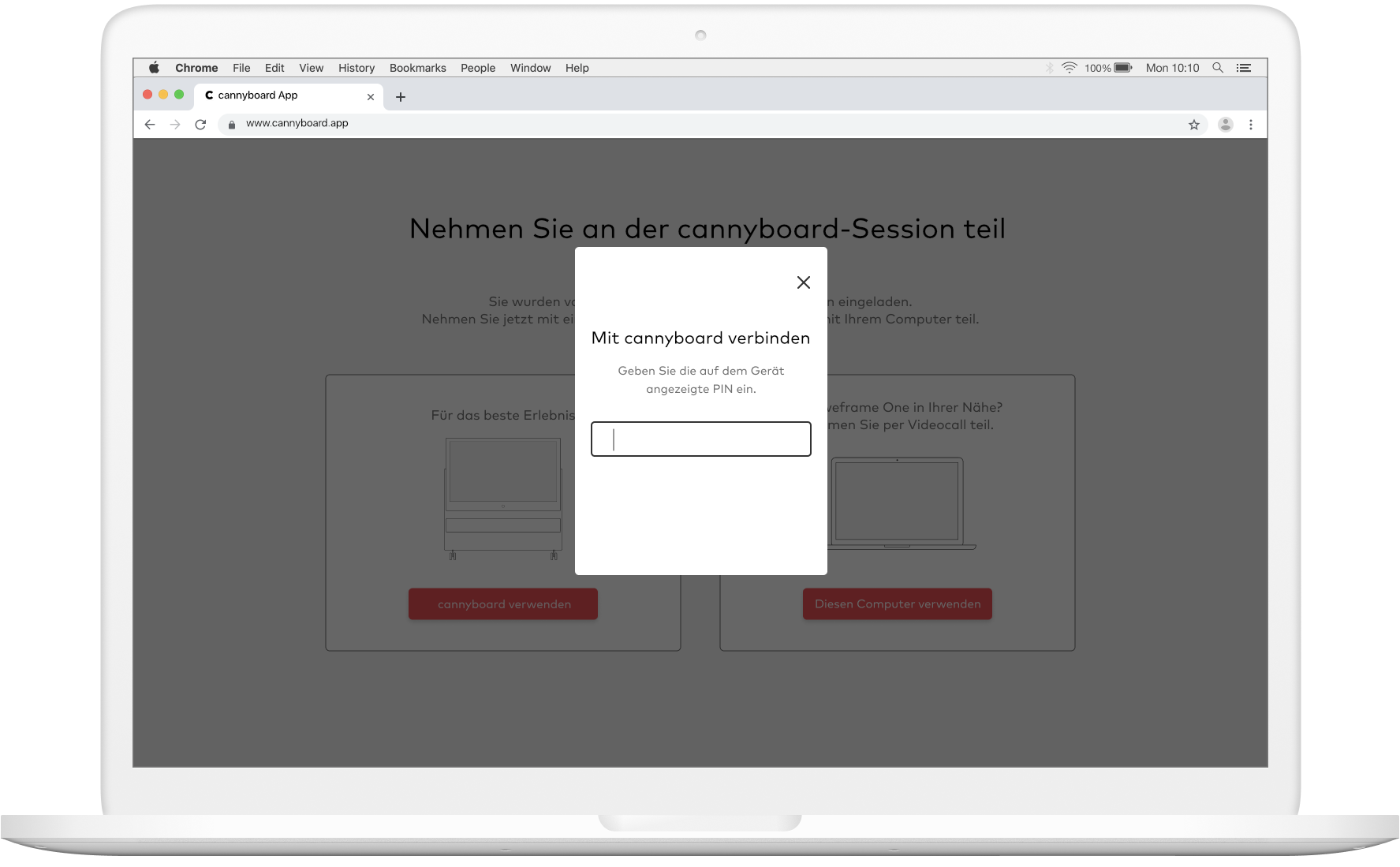The width and height of the screenshot is (1400, 867).
Task: Click the Mit cannyboard verbinden heading
Action: 700,338
